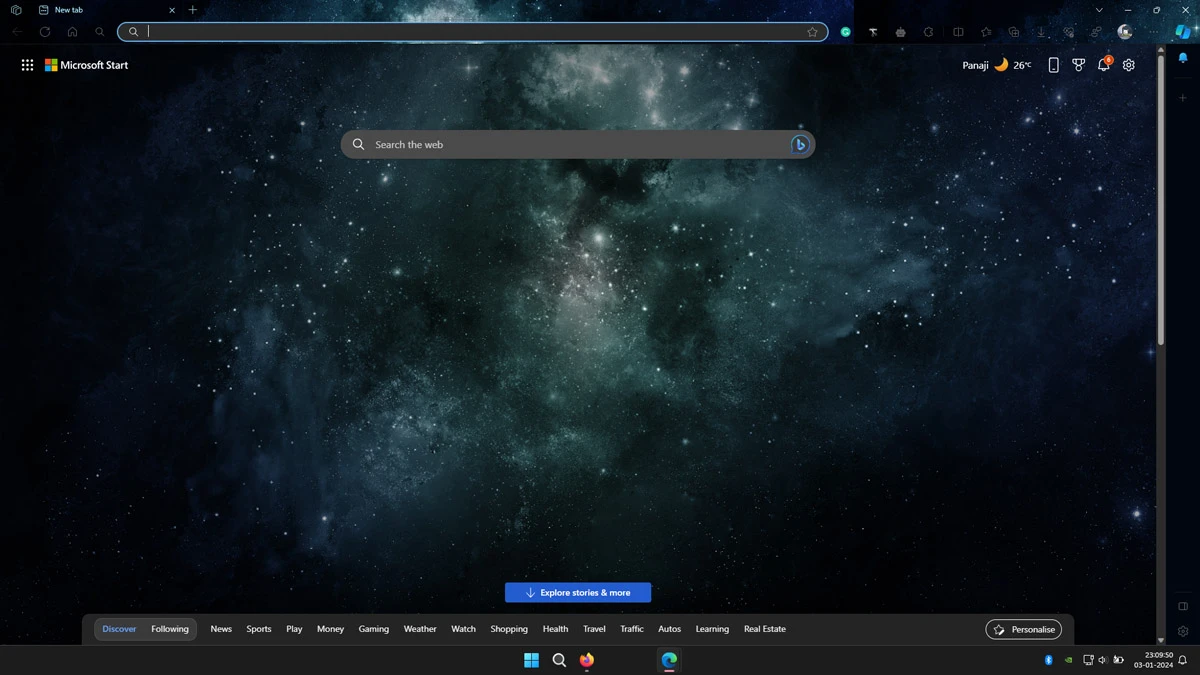This screenshot has height=675, width=1200.
Task: Open the Downloads toolbar icon
Action: (x=1041, y=32)
